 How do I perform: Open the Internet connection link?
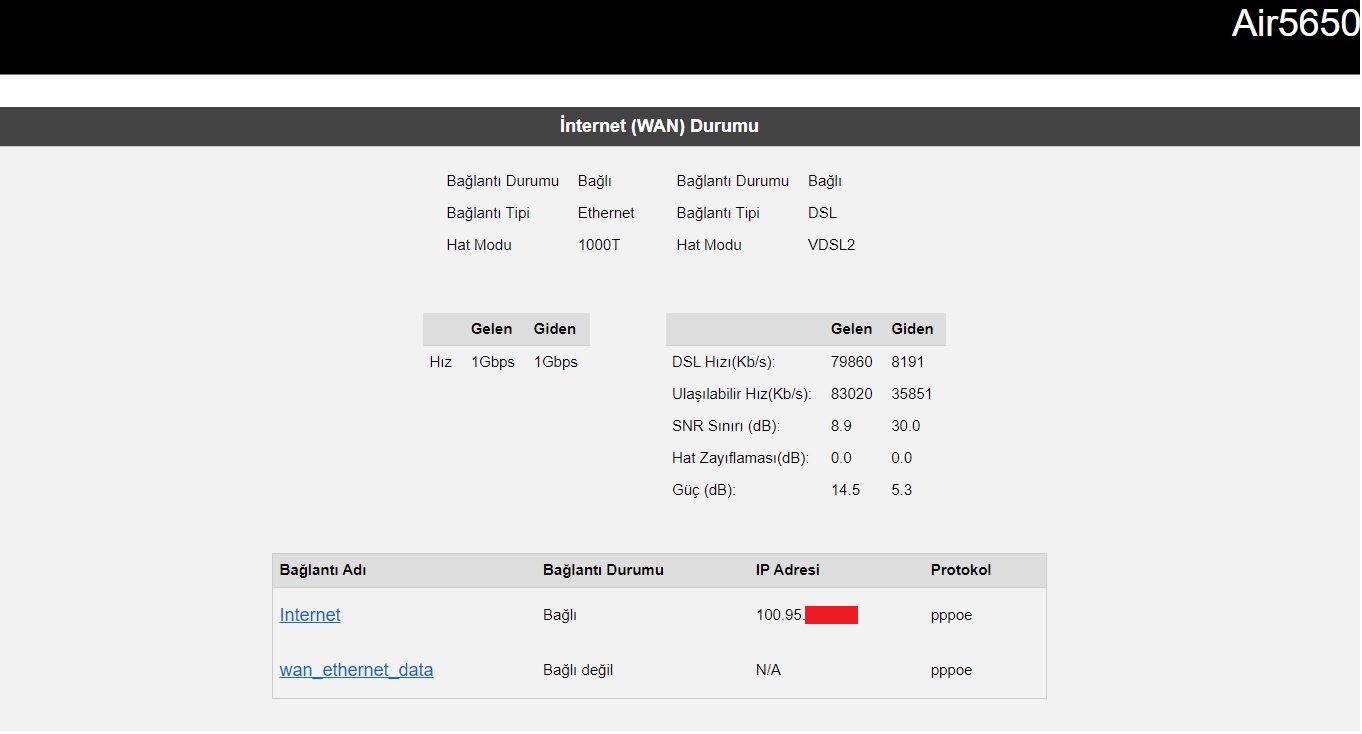tap(310, 615)
